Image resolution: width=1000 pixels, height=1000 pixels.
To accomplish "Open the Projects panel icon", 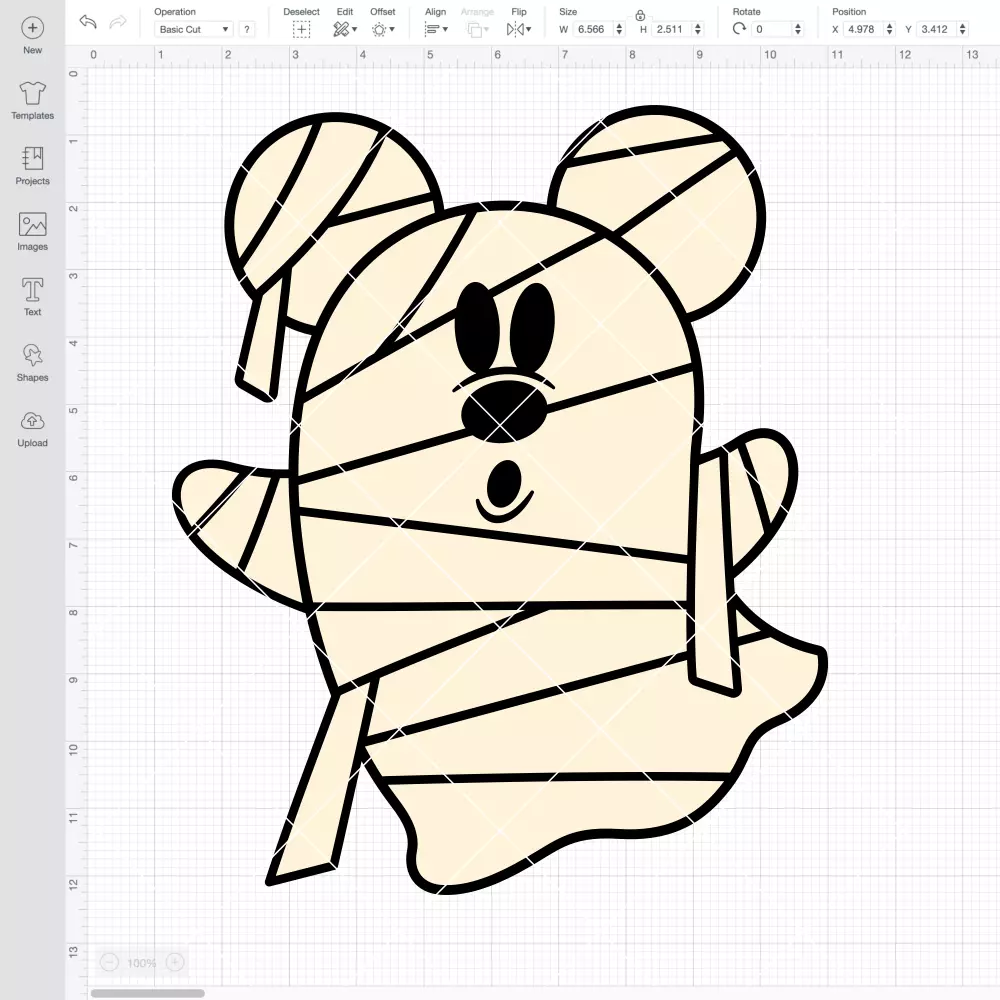I will click(x=33, y=159).
